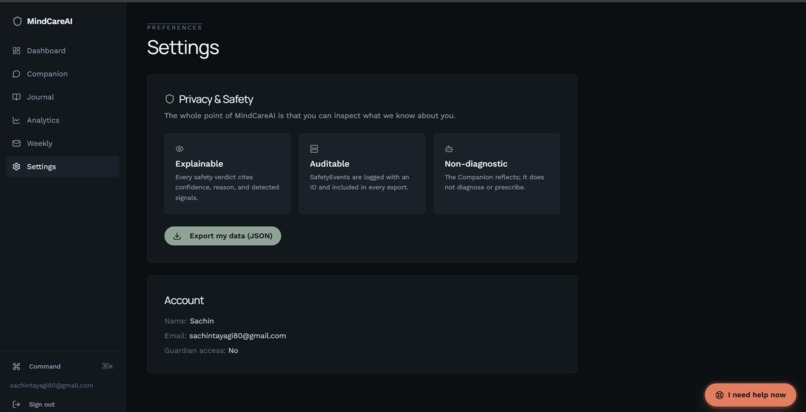Viewport: 806px width, 412px height.
Task: Click the sidebar email address text
Action: coord(51,386)
